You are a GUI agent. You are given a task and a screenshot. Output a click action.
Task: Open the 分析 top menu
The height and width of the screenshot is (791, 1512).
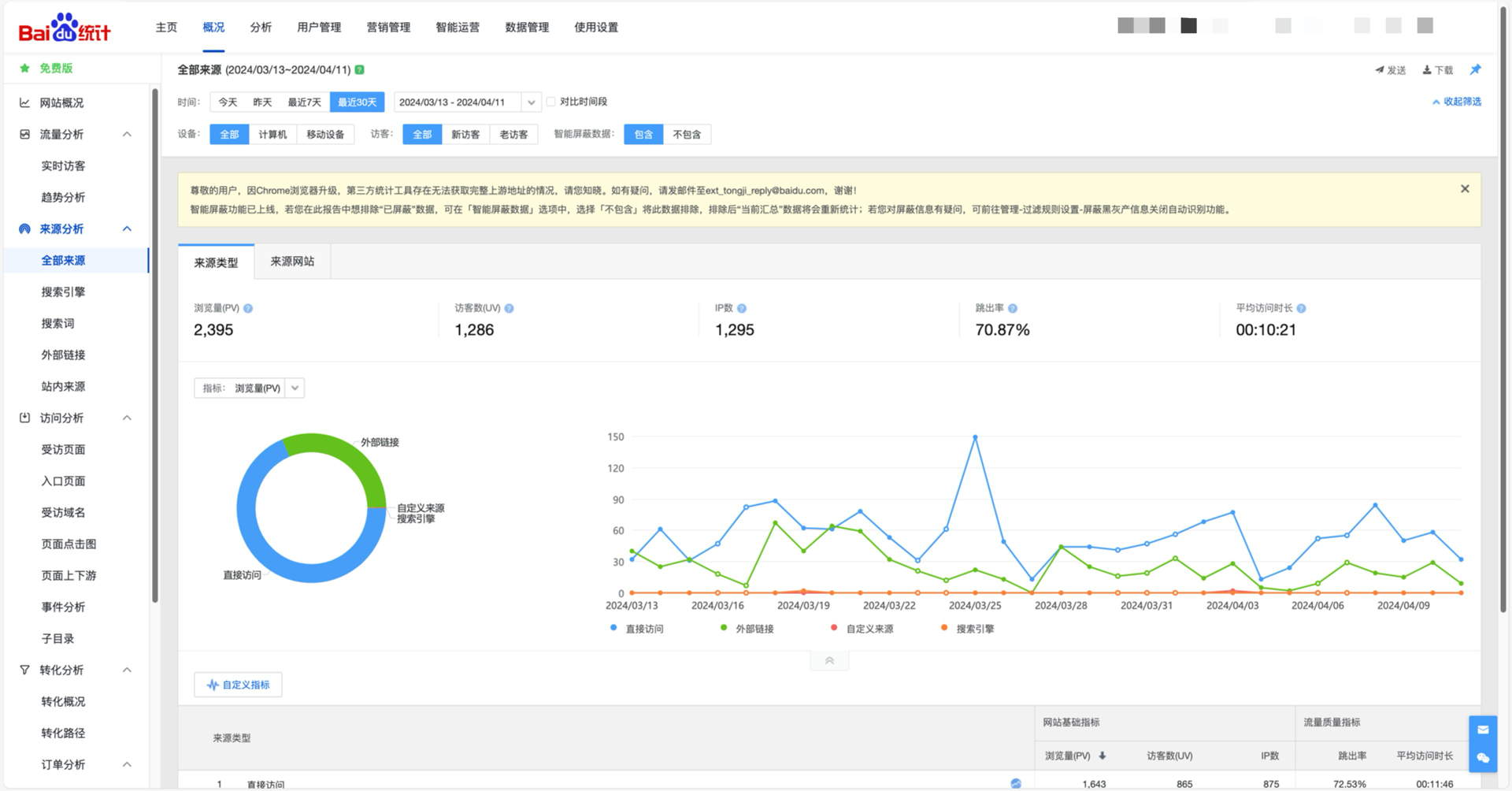point(261,28)
